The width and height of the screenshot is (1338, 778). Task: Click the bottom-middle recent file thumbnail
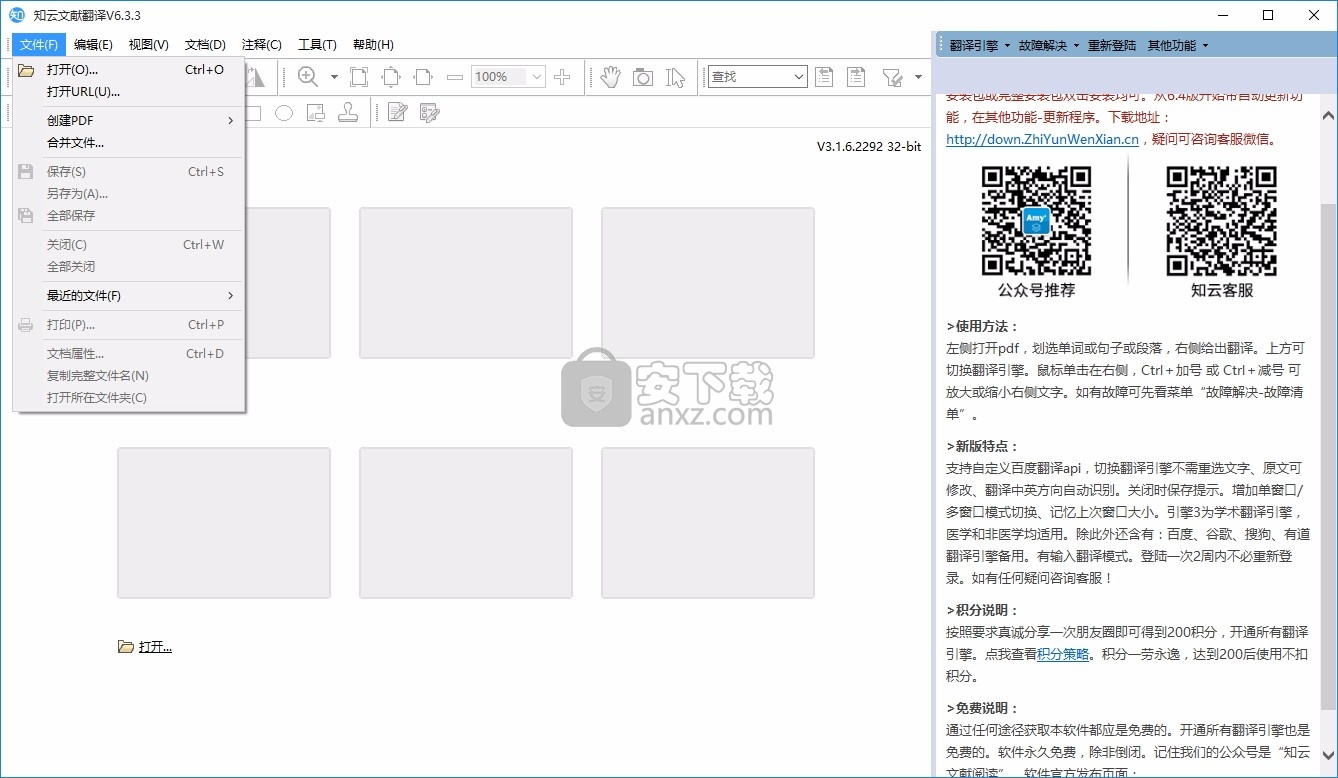coord(466,523)
